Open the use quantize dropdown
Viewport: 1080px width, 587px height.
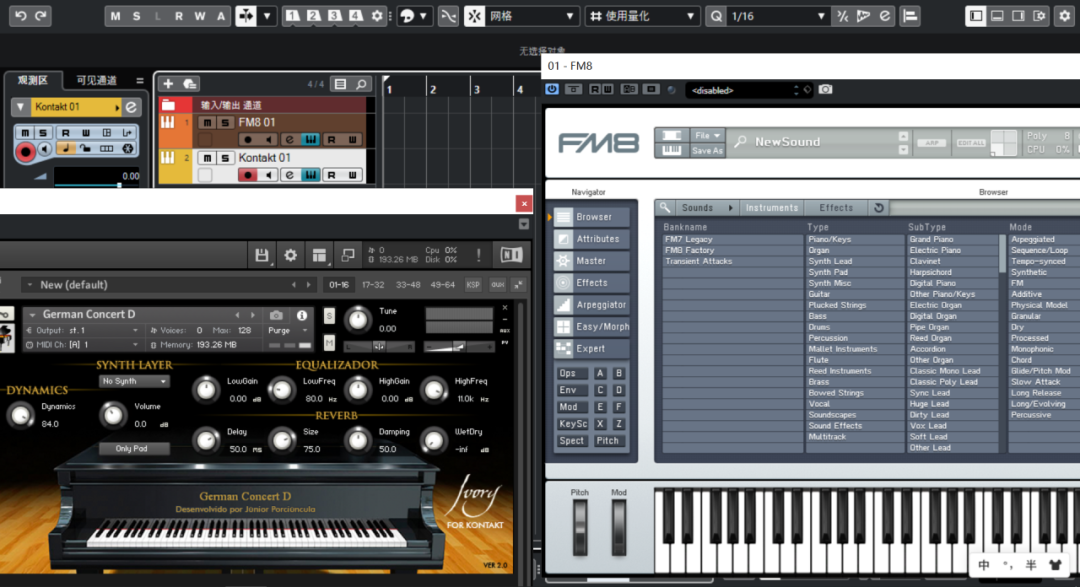643,16
